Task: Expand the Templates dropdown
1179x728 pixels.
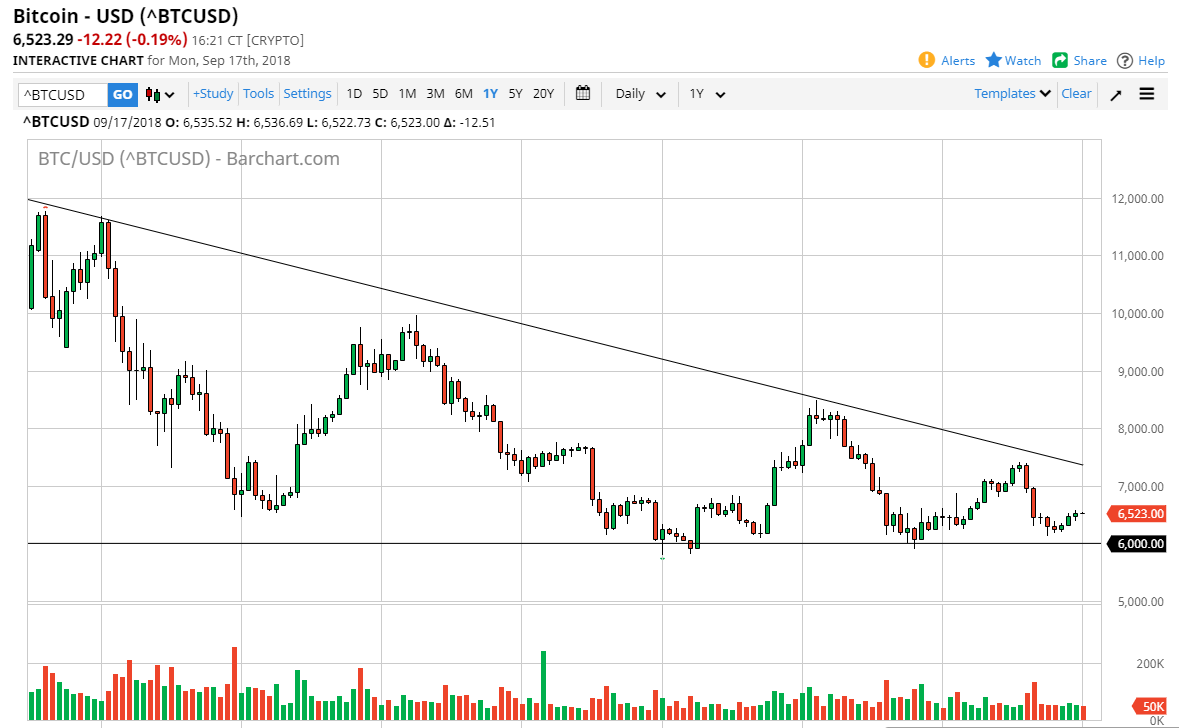Action: point(1013,93)
